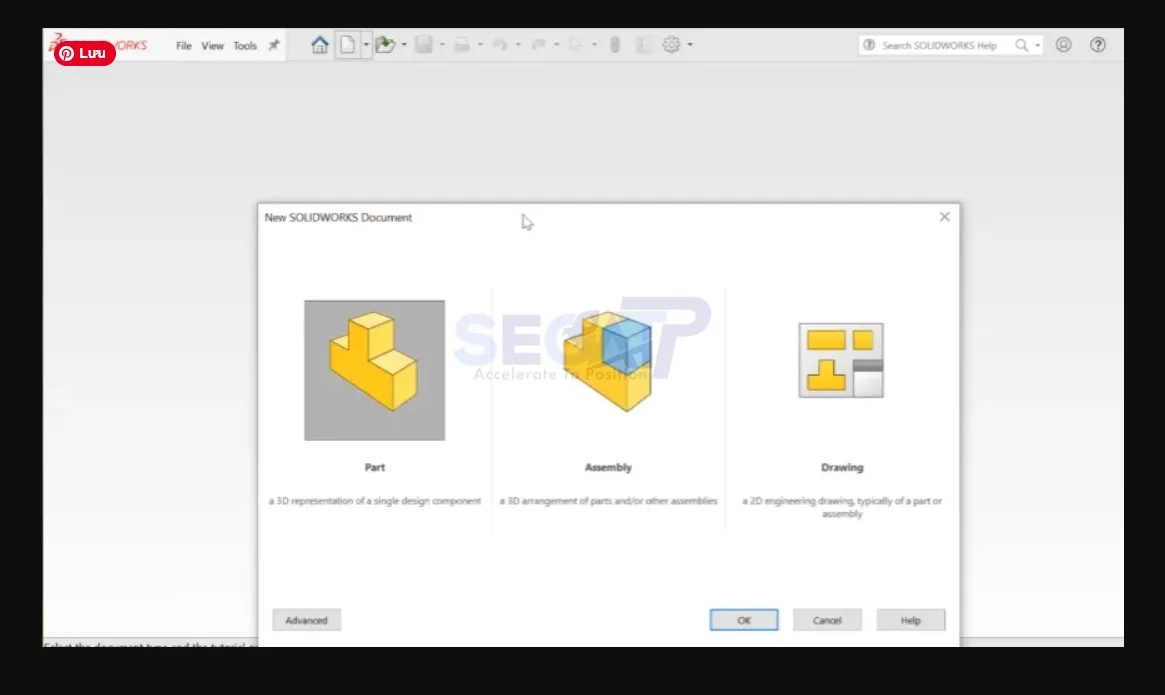Confirm the dialog with OK

coord(744,620)
